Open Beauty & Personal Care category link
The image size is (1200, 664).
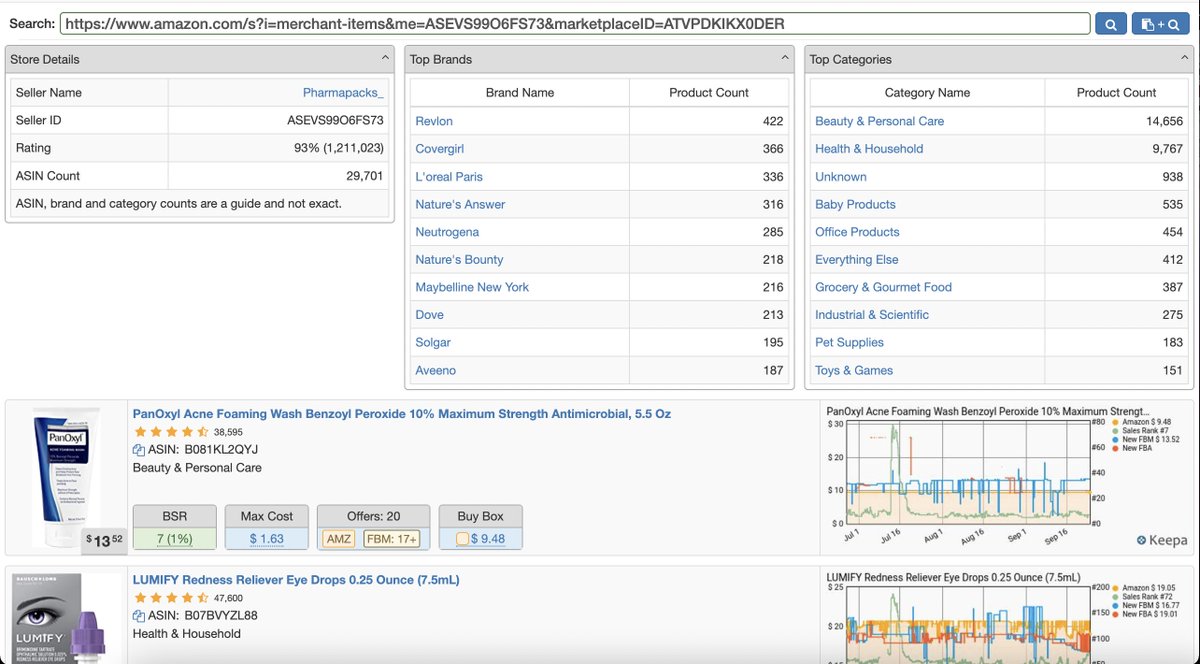pos(879,121)
